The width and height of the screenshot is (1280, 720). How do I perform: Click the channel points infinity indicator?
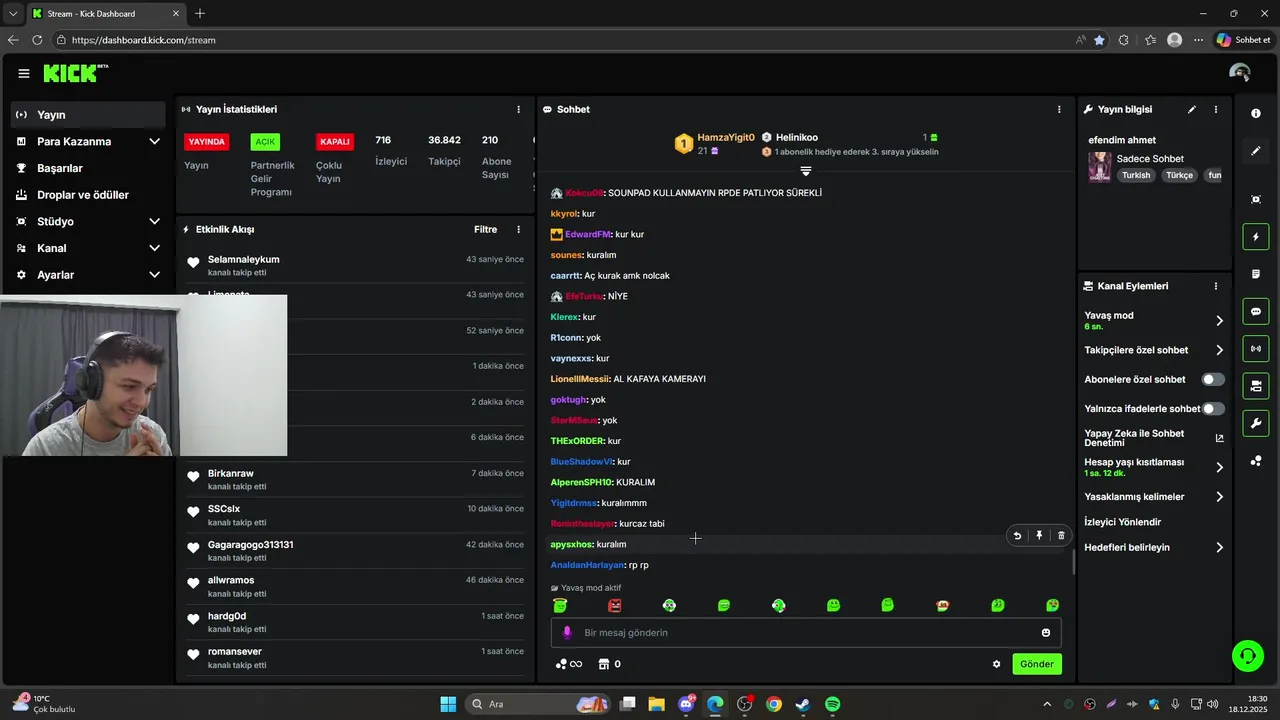pos(568,664)
